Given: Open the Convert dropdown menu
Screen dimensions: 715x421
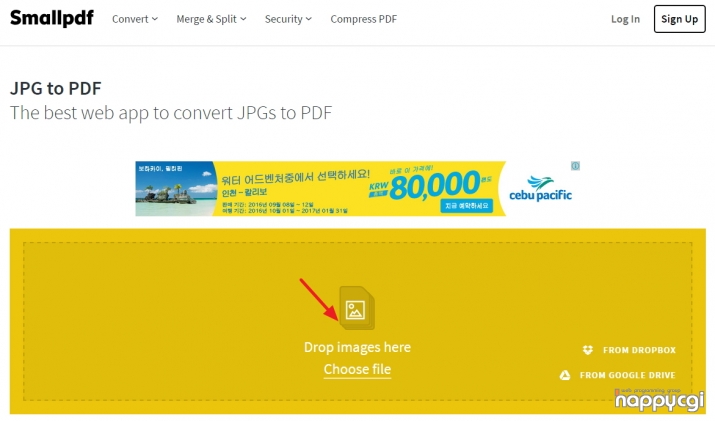Looking at the screenshot, I should (x=135, y=19).
